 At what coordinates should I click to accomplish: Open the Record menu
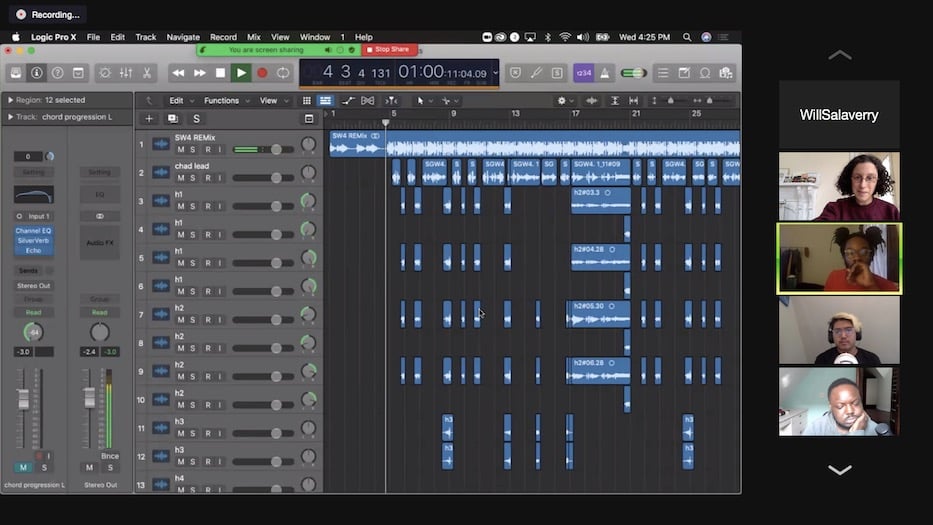(223, 37)
